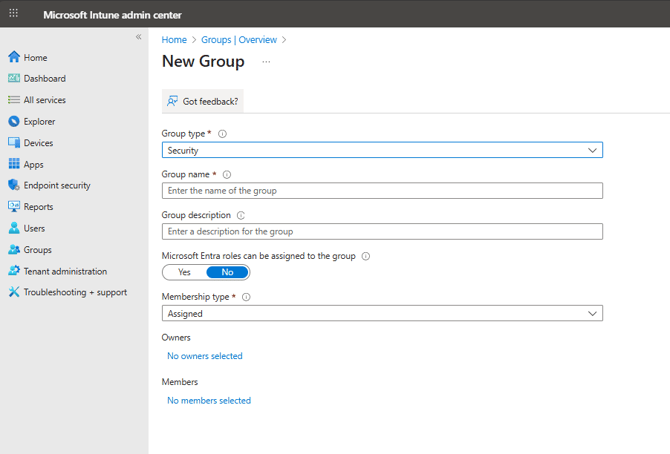This screenshot has height=454, width=670.
Task: Click the Got feedback? button
Action: [x=203, y=102]
